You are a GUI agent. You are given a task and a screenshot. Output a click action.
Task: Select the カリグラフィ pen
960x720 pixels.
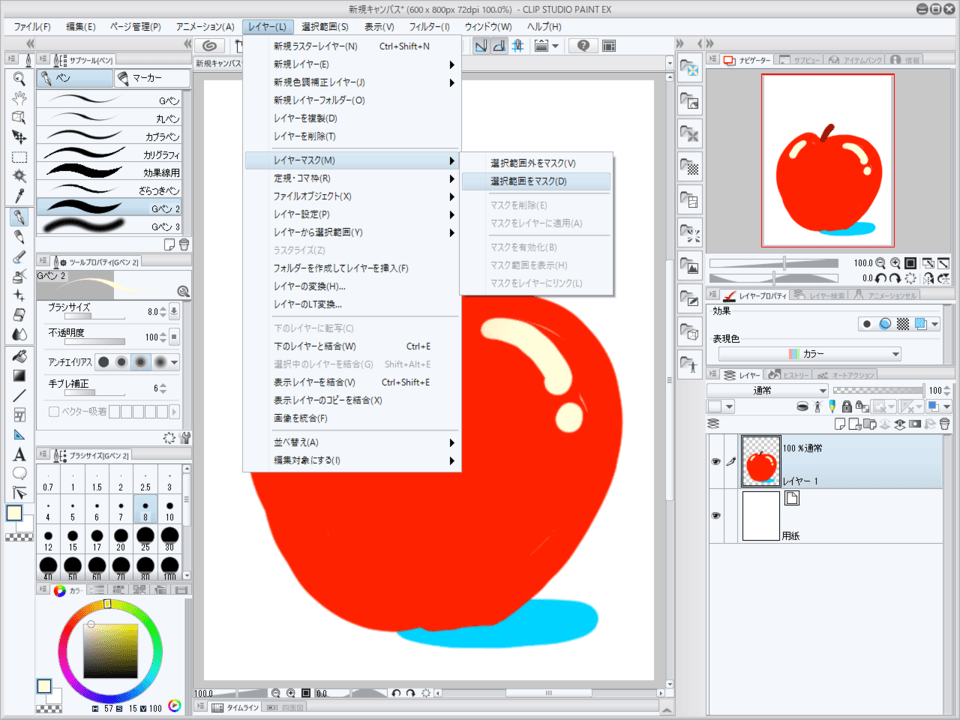pos(109,154)
